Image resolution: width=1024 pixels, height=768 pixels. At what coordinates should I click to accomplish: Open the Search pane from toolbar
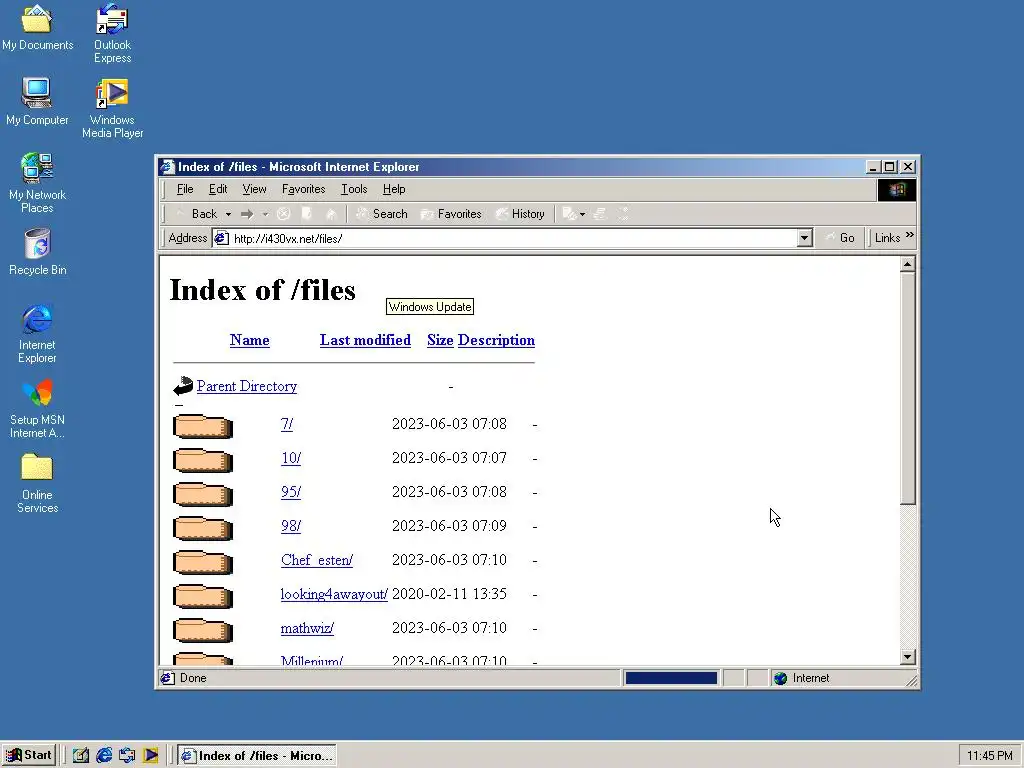(382, 214)
